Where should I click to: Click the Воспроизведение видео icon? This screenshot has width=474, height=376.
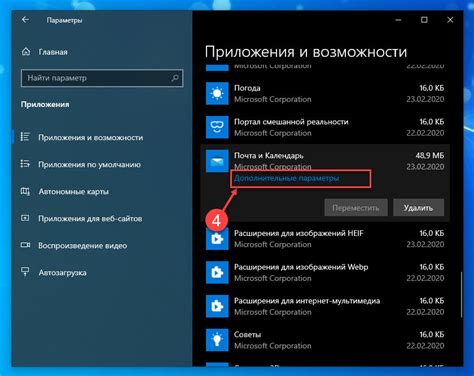tap(25, 245)
